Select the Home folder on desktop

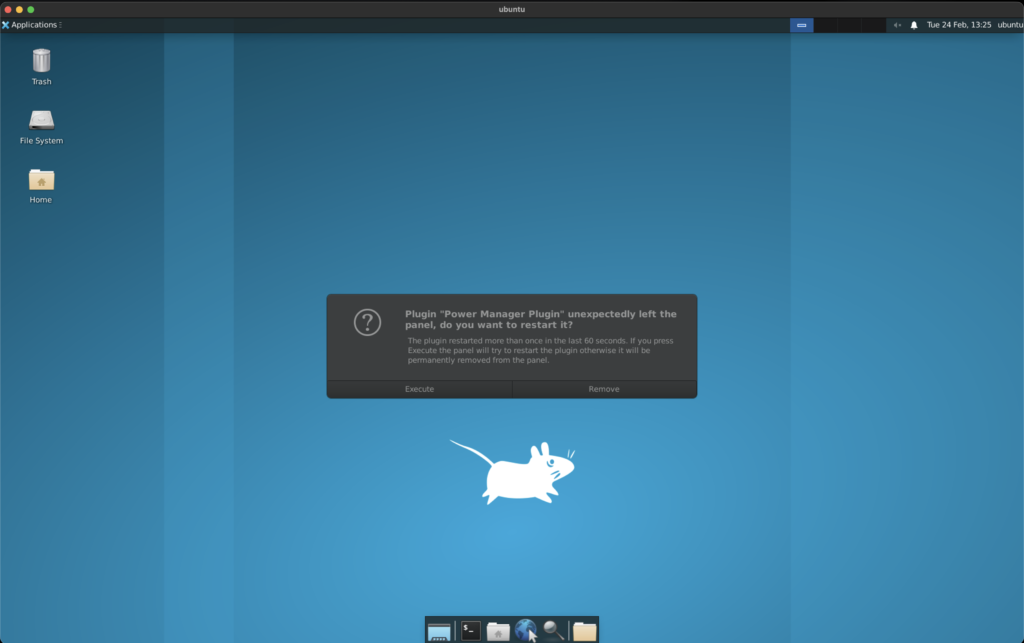[41, 180]
